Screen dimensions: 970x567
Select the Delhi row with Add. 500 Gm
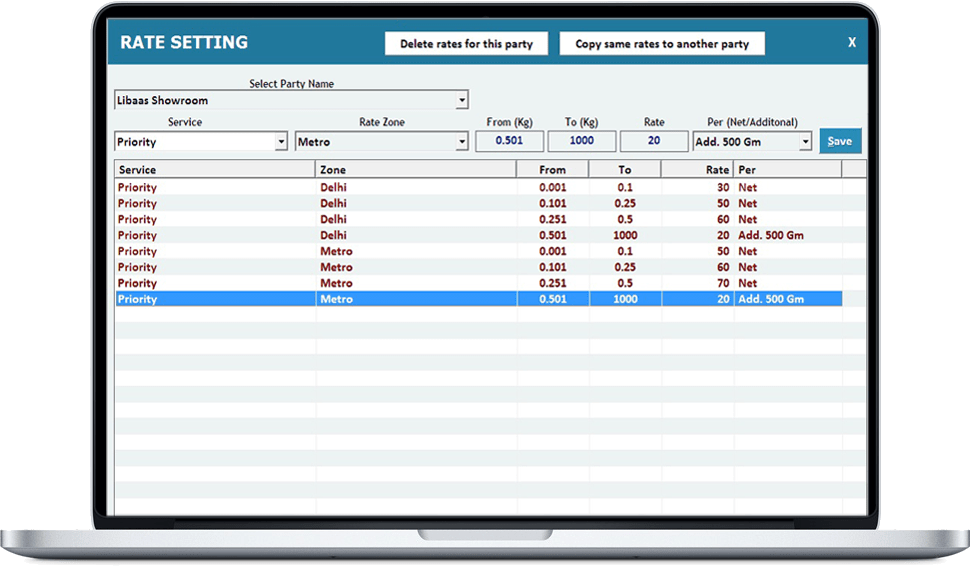(x=478, y=236)
